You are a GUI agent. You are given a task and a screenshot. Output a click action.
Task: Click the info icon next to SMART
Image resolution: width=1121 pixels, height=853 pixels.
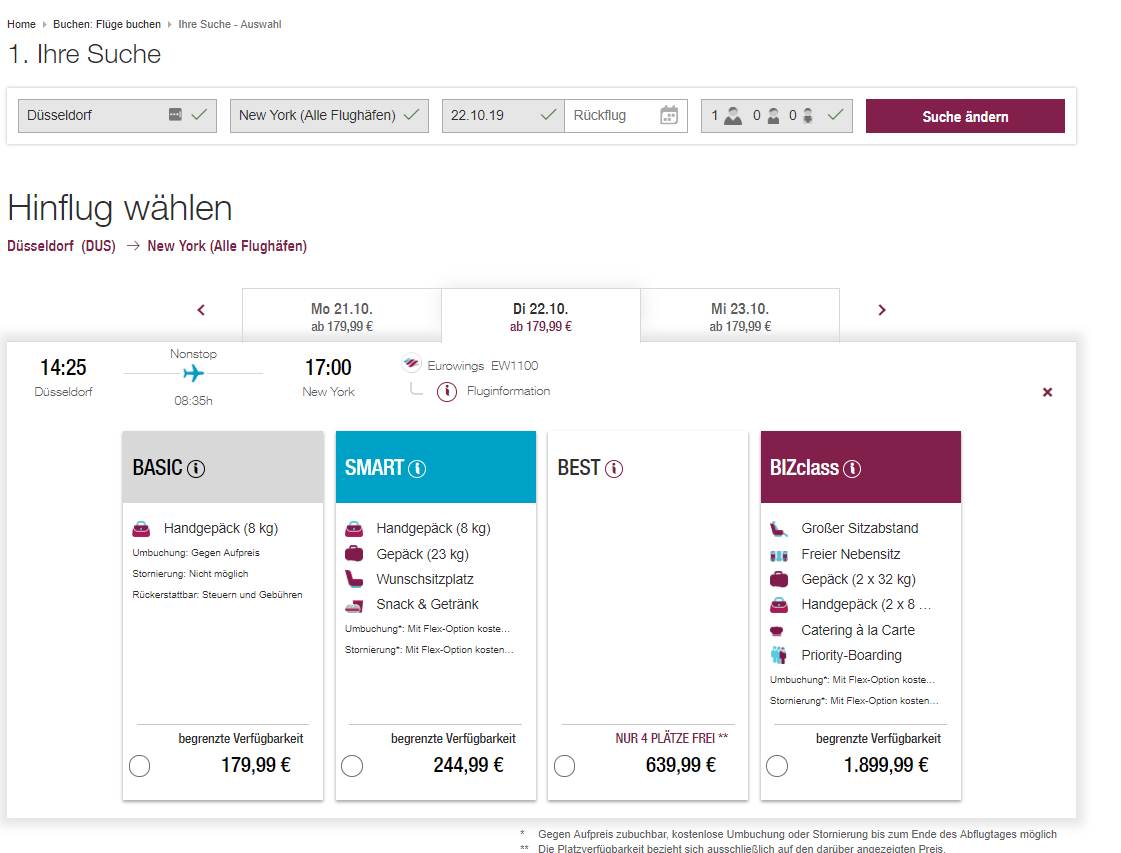tap(417, 468)
